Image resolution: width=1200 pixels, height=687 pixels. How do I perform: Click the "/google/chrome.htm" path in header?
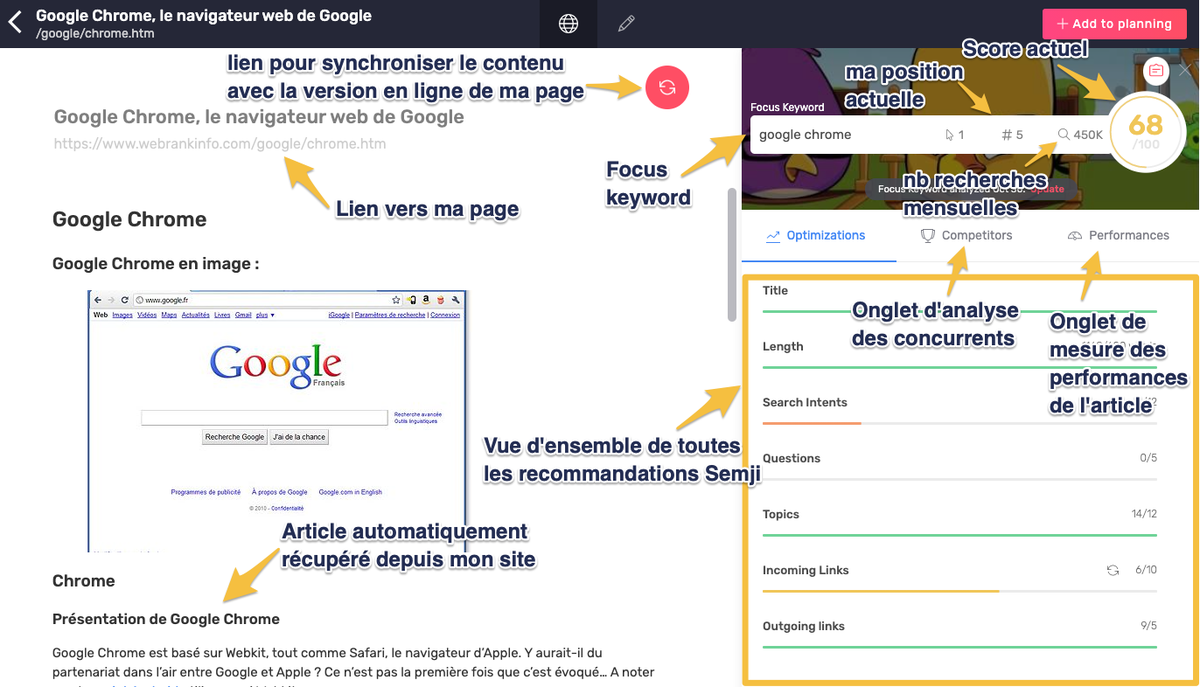click(95, 34)
